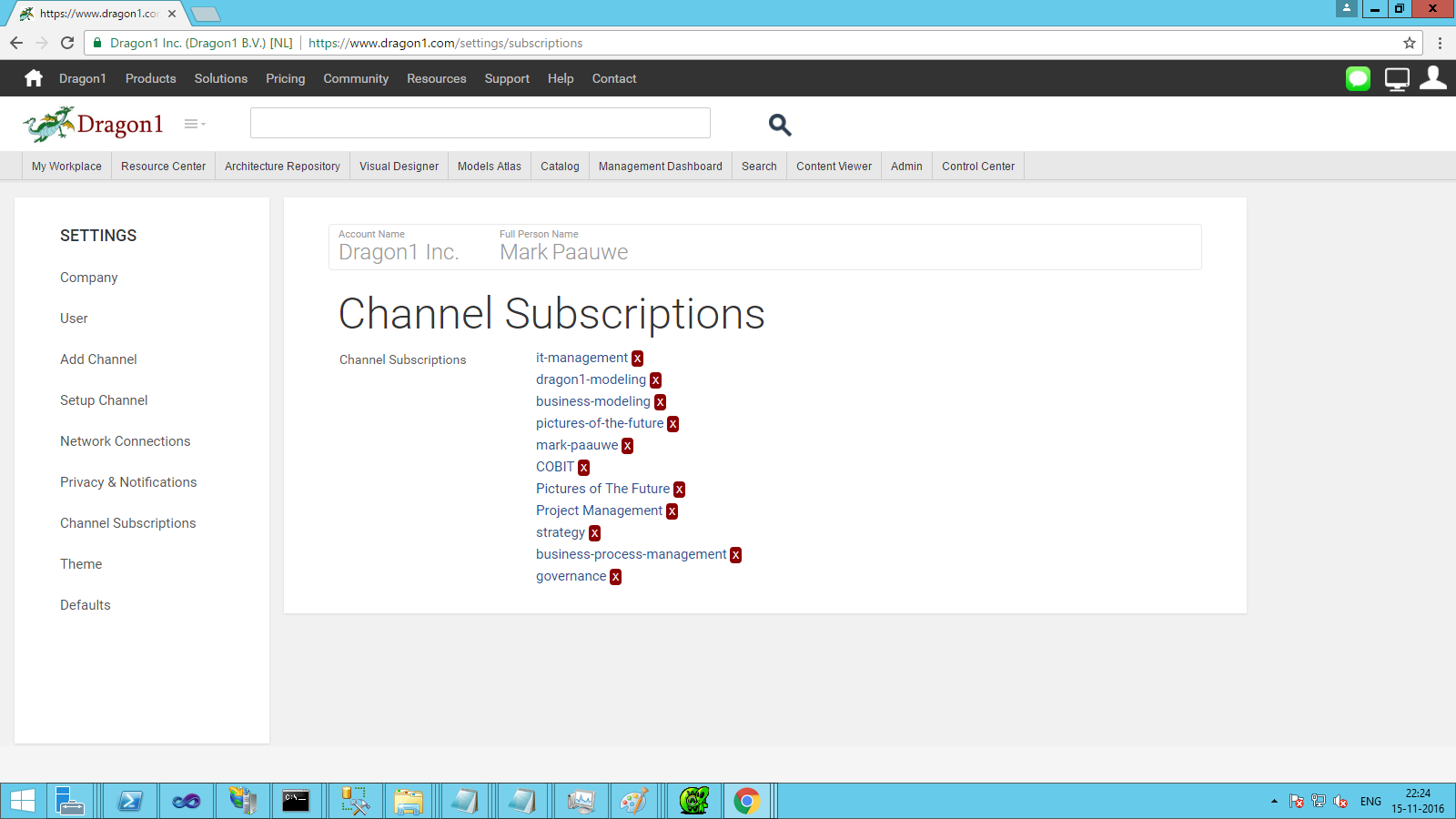Switch to My Workplace tab
Viewport: 1456px width, 819px height.
click(x=66, y=166)
